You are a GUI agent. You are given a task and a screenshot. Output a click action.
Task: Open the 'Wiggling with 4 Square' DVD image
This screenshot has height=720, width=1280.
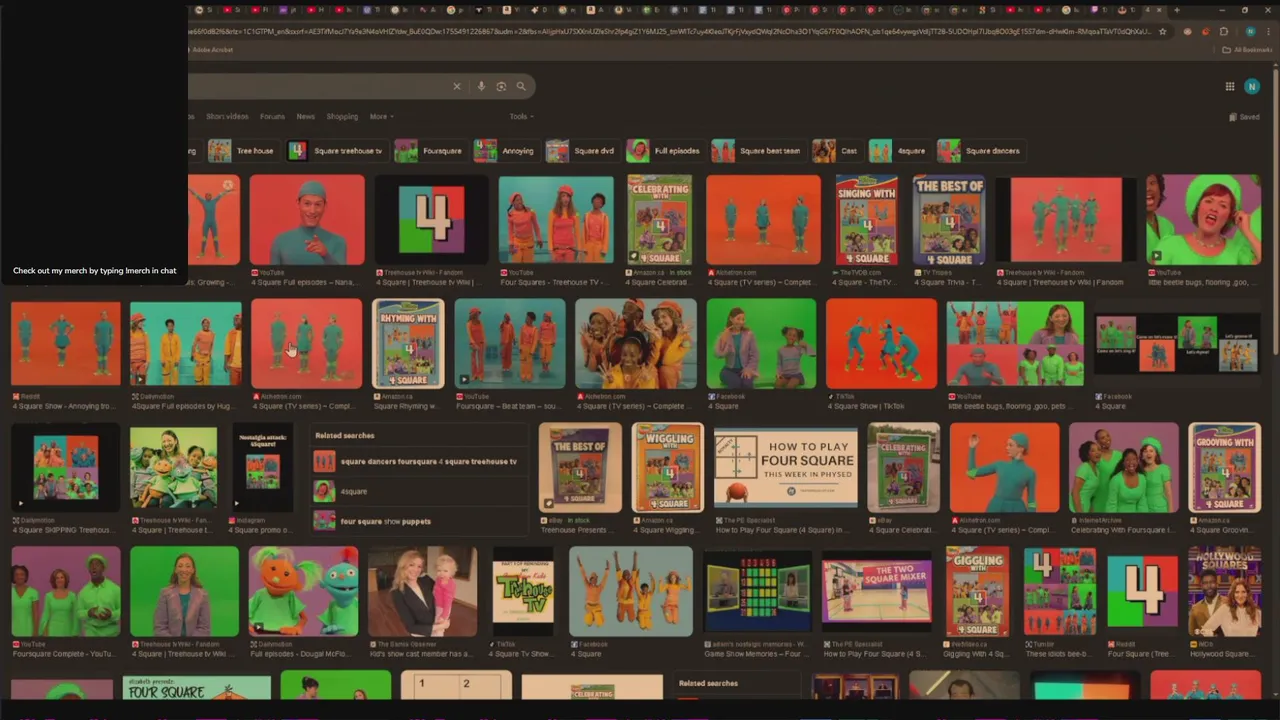pos(666,467)
